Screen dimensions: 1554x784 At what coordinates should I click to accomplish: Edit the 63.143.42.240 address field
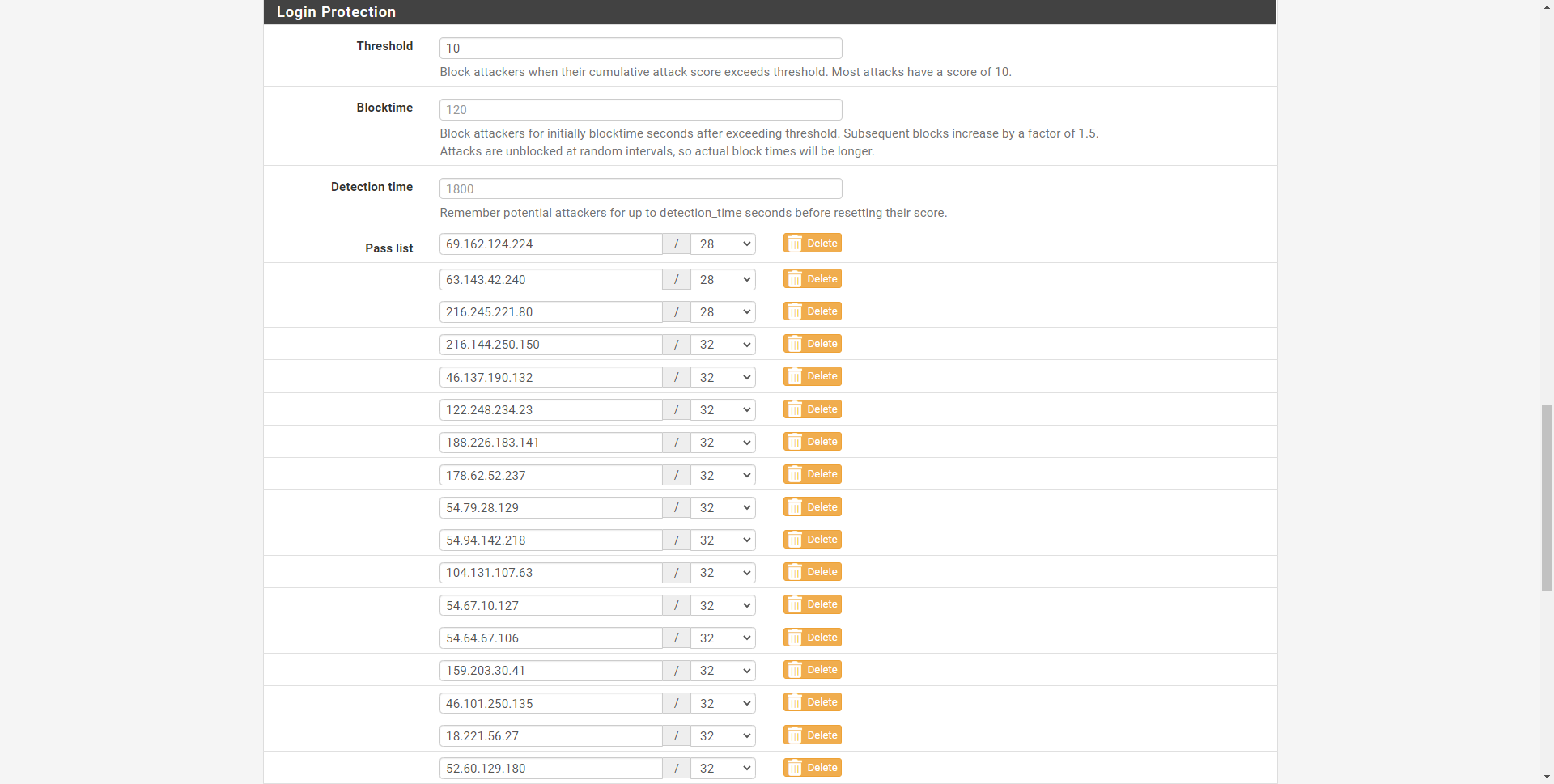pyautogui.click(x=551, y=280)
